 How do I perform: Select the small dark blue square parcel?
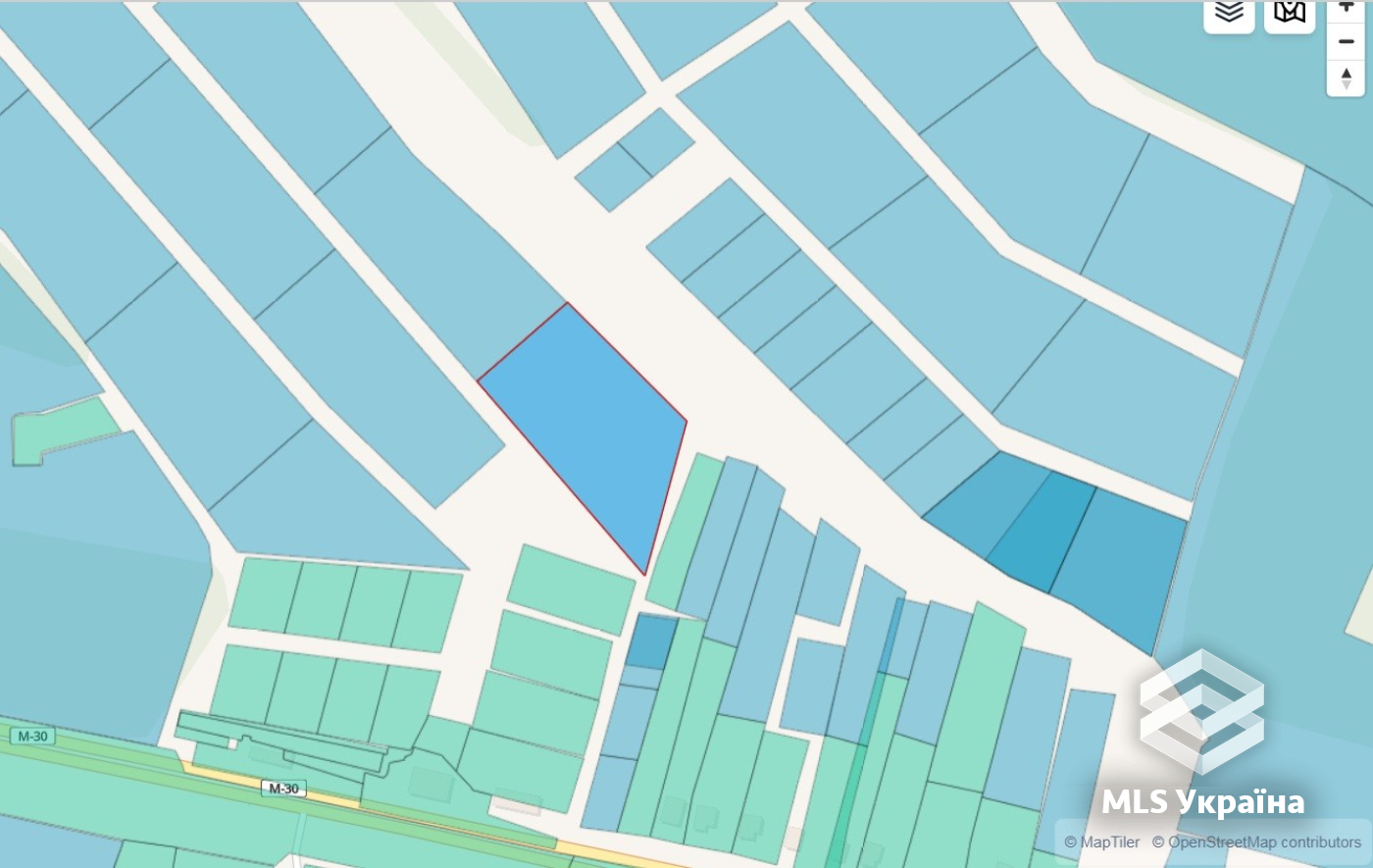click(x=651, y=640)
